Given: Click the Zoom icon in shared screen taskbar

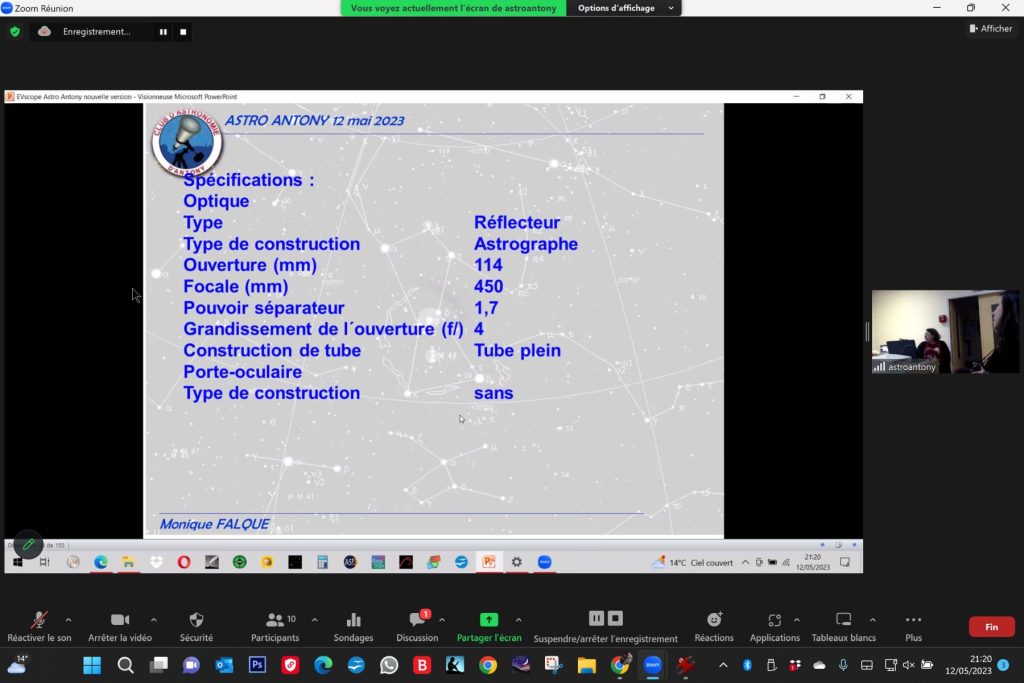Looking at the screenshot, I should click(545, 562).
